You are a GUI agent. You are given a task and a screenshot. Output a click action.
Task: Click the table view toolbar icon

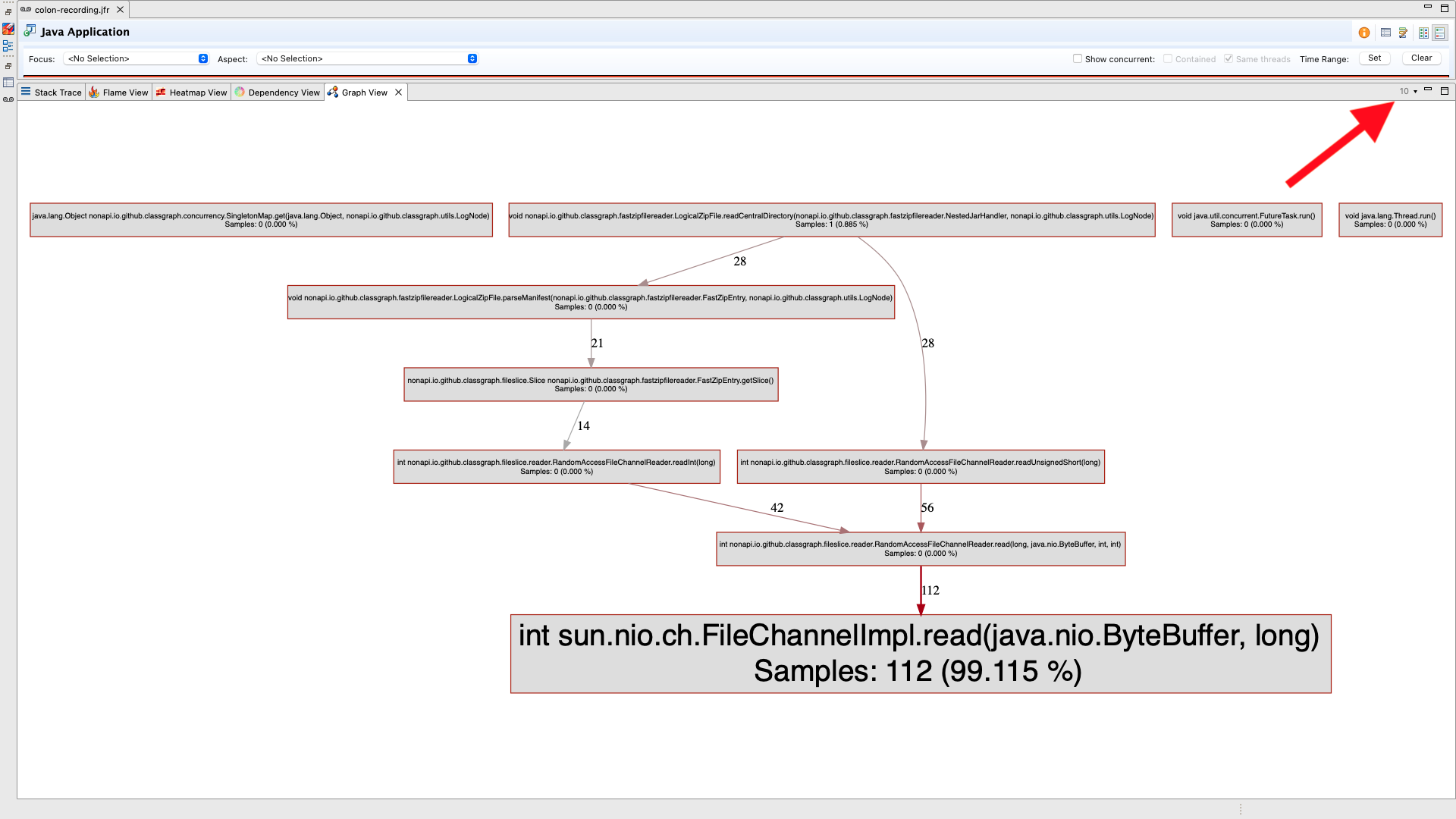1385,33
